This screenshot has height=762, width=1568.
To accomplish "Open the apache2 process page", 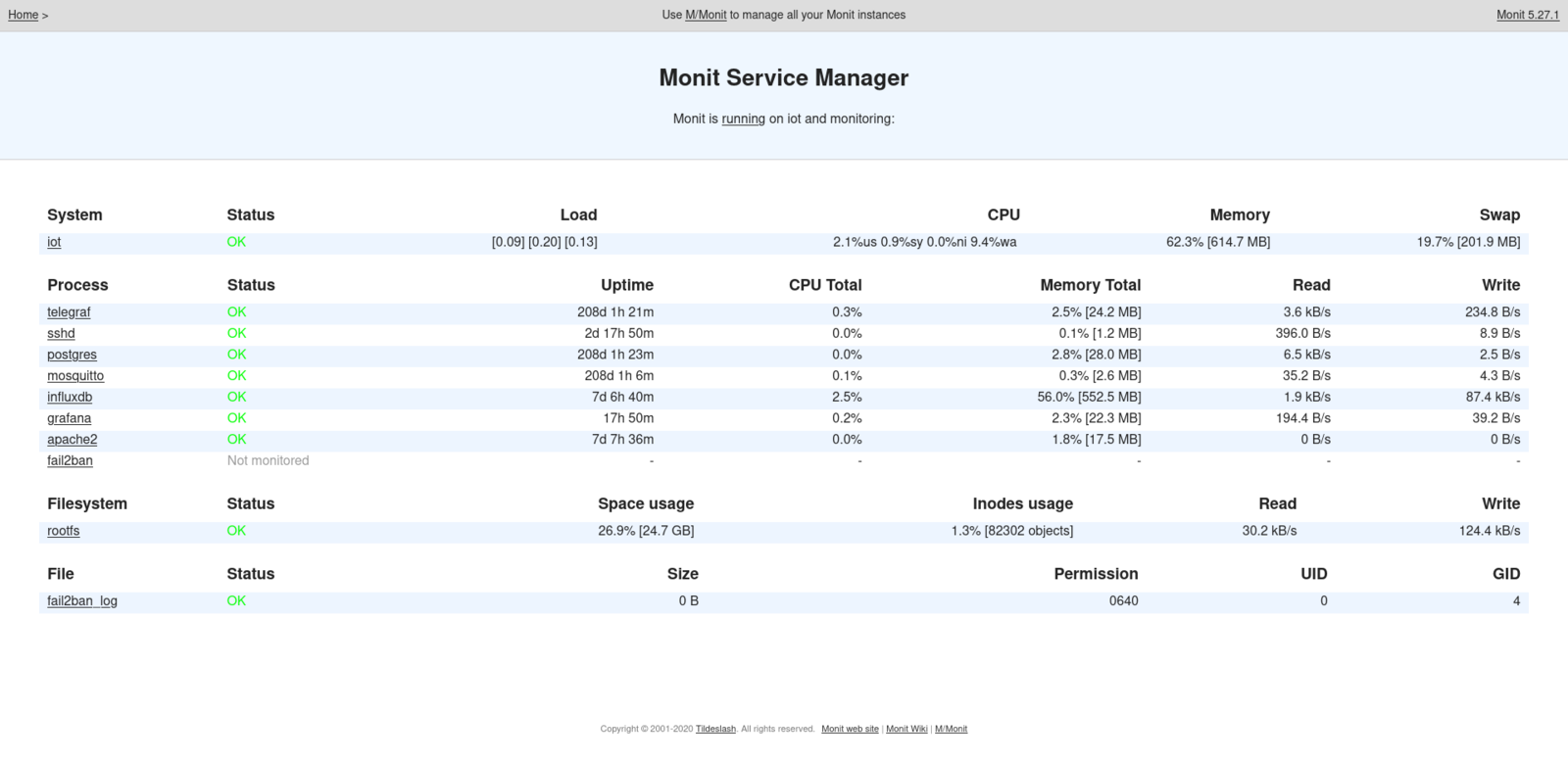I will click(72, 440).
